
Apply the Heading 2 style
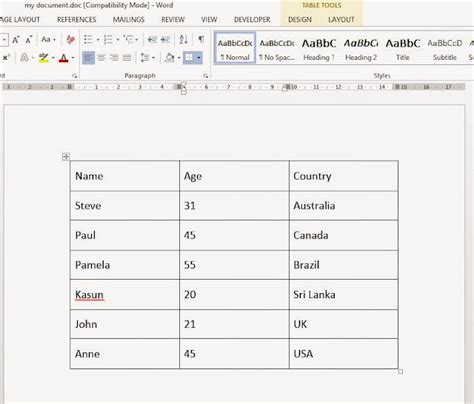click(x=361, y=48)
